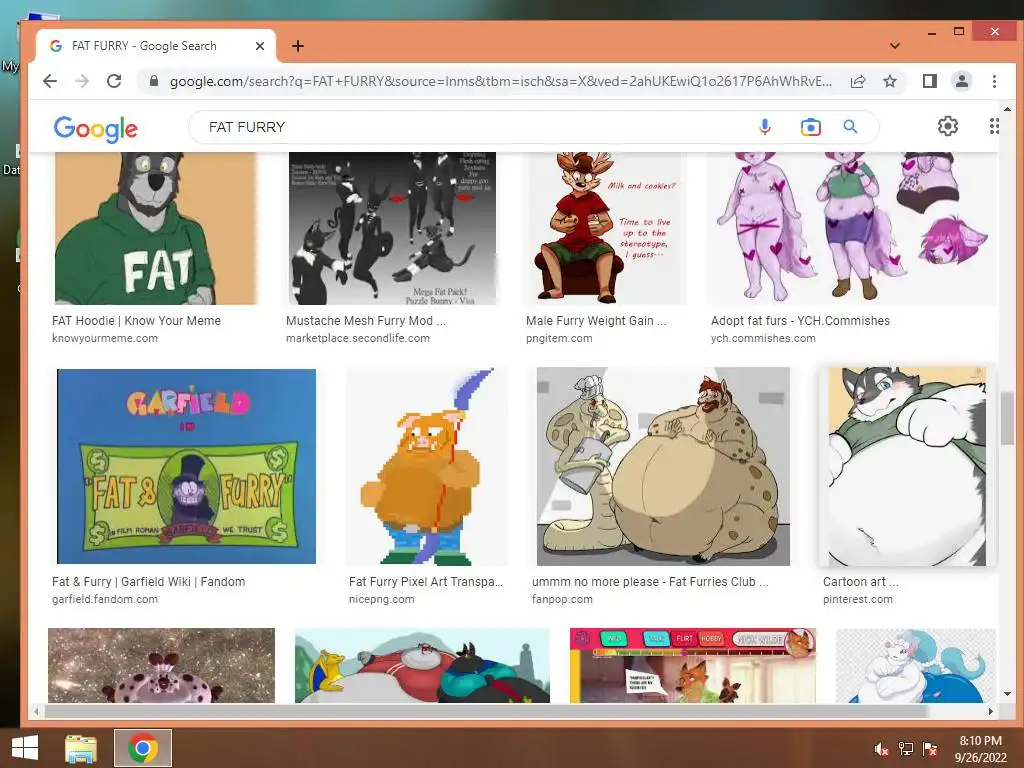Viewport: 1024px width, 768px height.
Task: Open the Nick Wilde comic thumbnail
Action: tap(692, 665)
